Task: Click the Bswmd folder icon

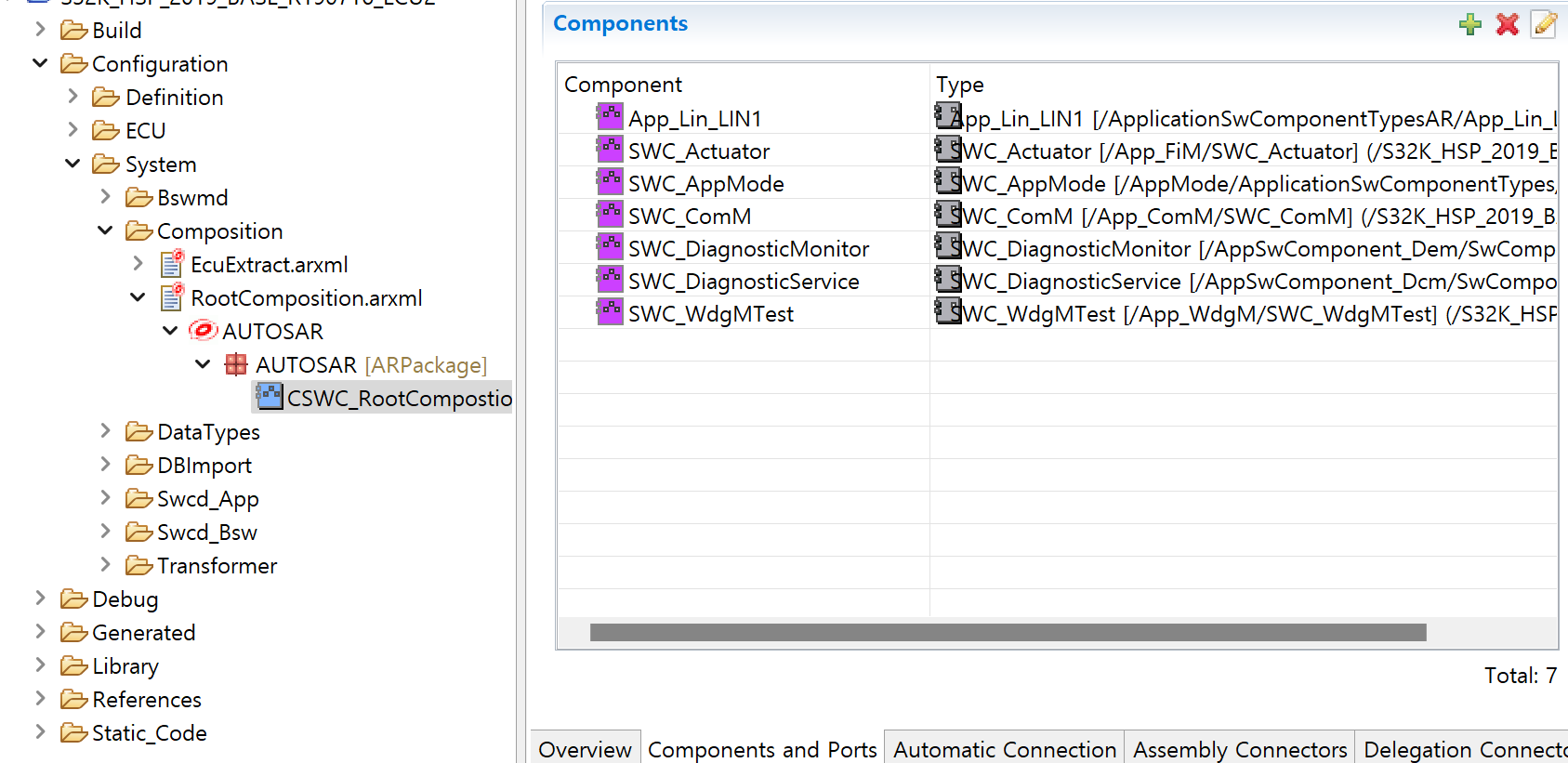Action: coord(139,198)
